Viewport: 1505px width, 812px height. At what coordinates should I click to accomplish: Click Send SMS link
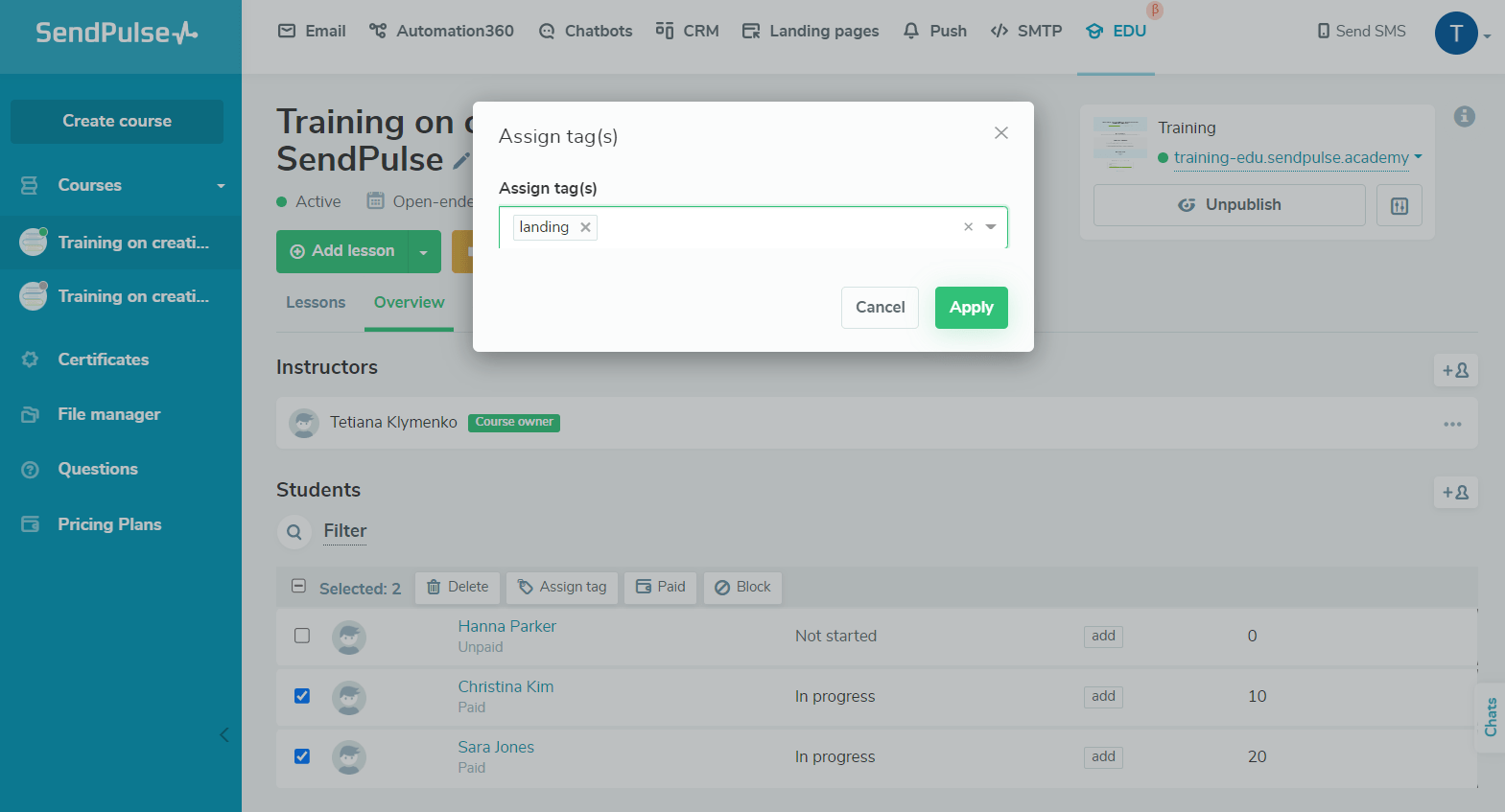point(1362,31)
